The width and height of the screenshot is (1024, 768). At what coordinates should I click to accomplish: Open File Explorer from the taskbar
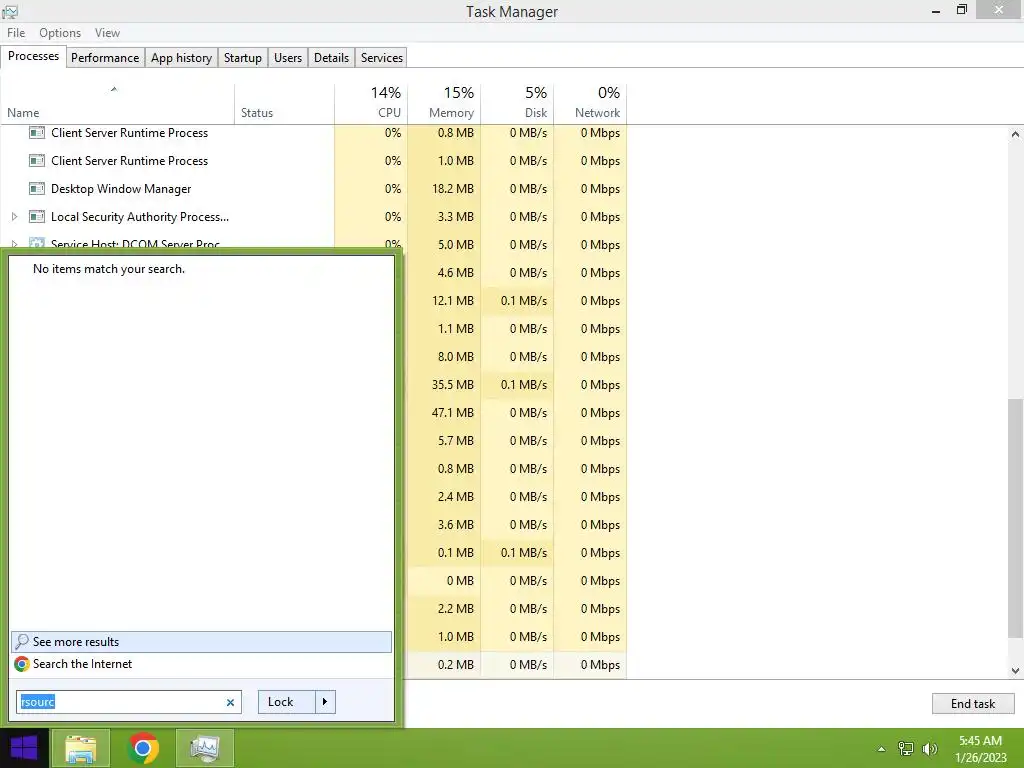pyautogui.click(x=80, y=748)
